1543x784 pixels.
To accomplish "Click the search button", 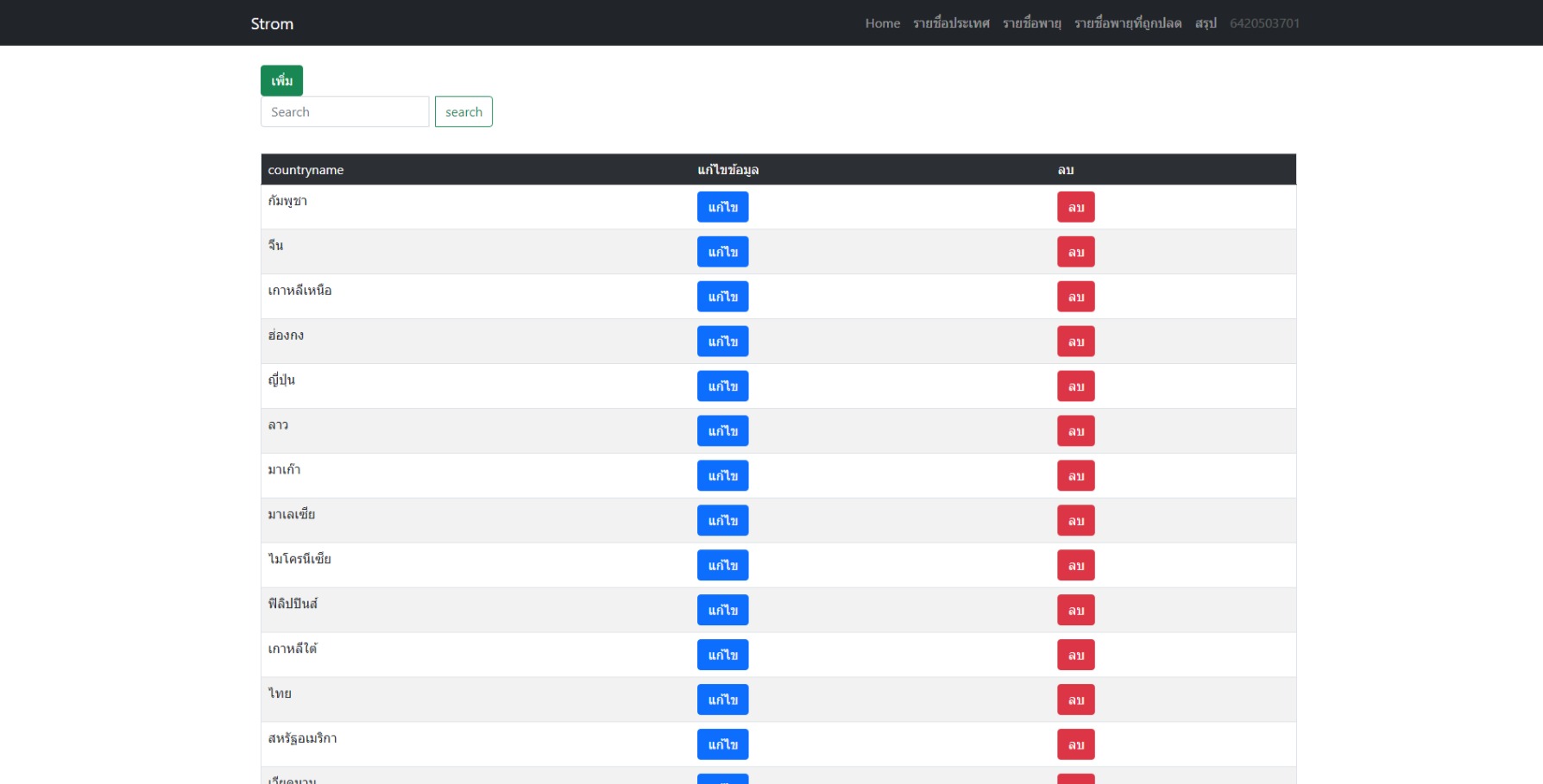I will [463, 111].
